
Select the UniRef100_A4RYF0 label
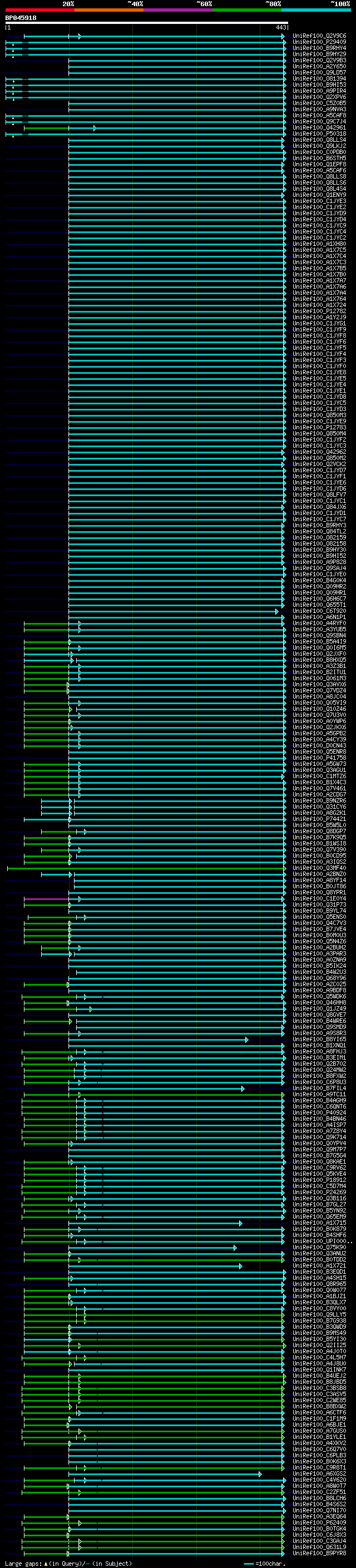pos(319,624)
